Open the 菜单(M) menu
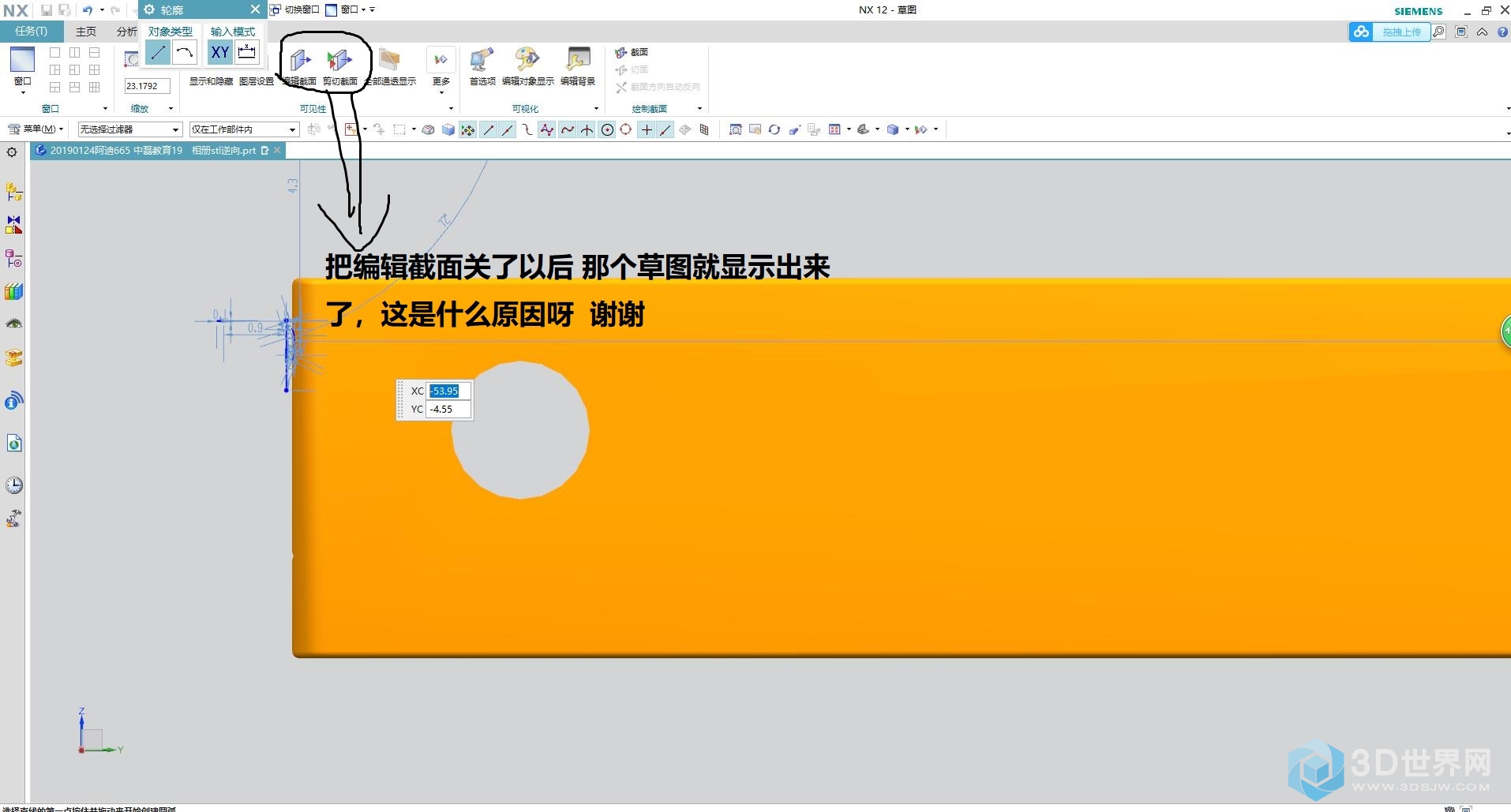 [x=36, y=129]
